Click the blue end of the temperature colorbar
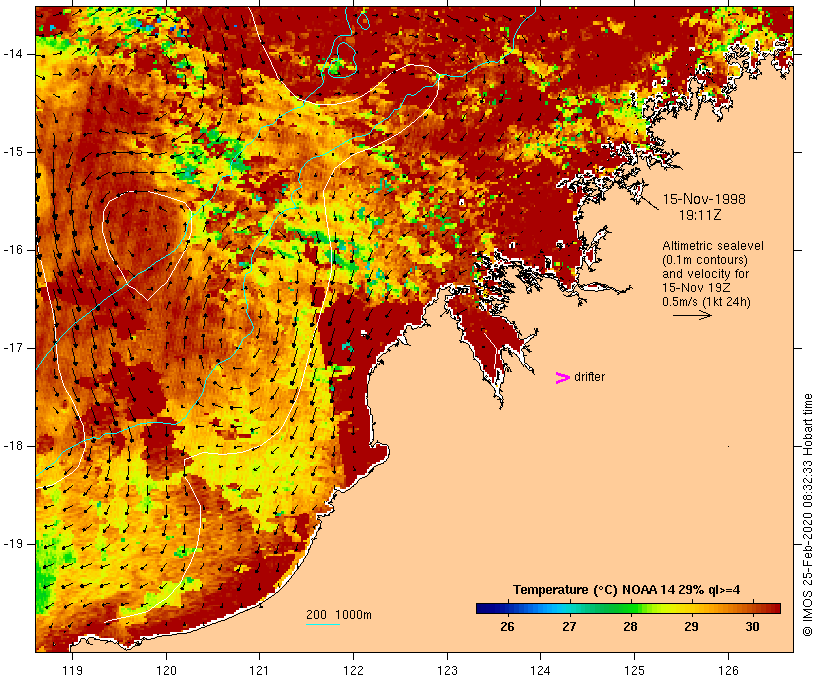This screenshot has width=820, height=680. tap(486, 608)
